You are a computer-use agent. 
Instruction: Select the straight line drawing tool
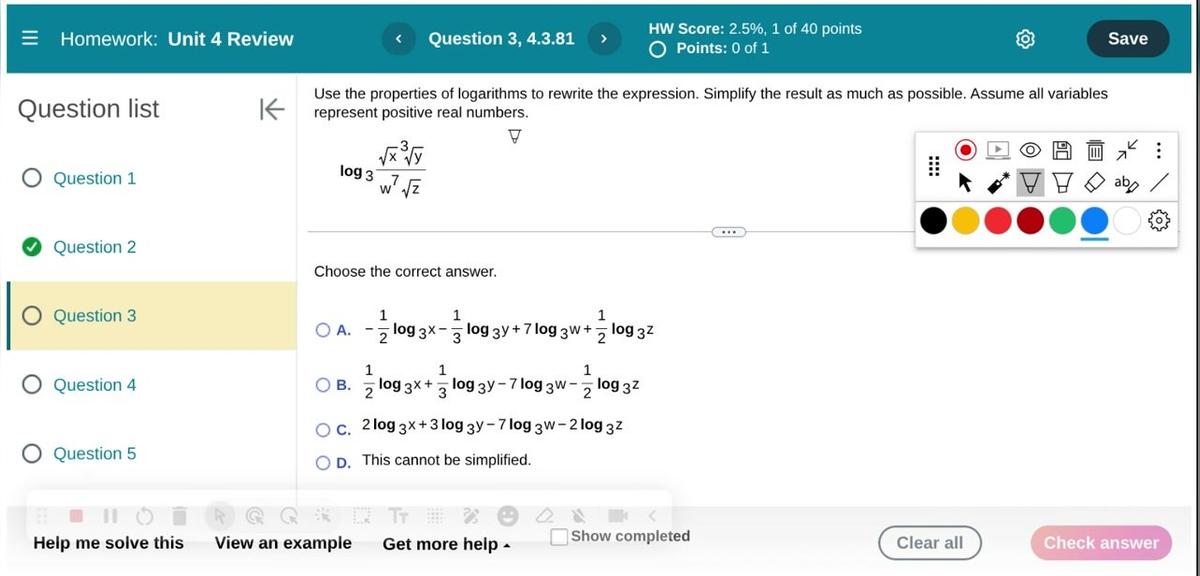point(1158,182)
